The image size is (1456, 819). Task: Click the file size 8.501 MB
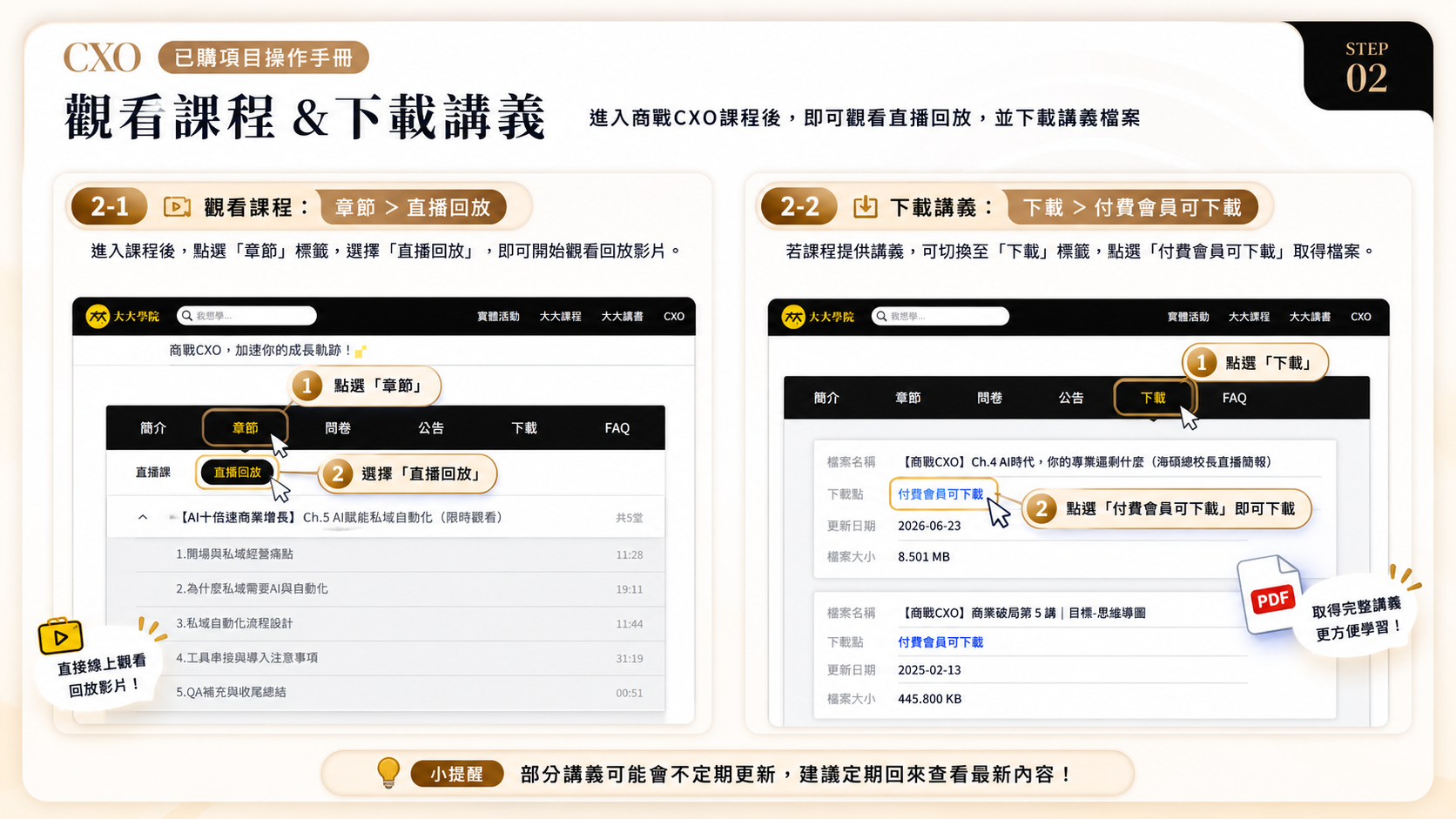(924, 557)
